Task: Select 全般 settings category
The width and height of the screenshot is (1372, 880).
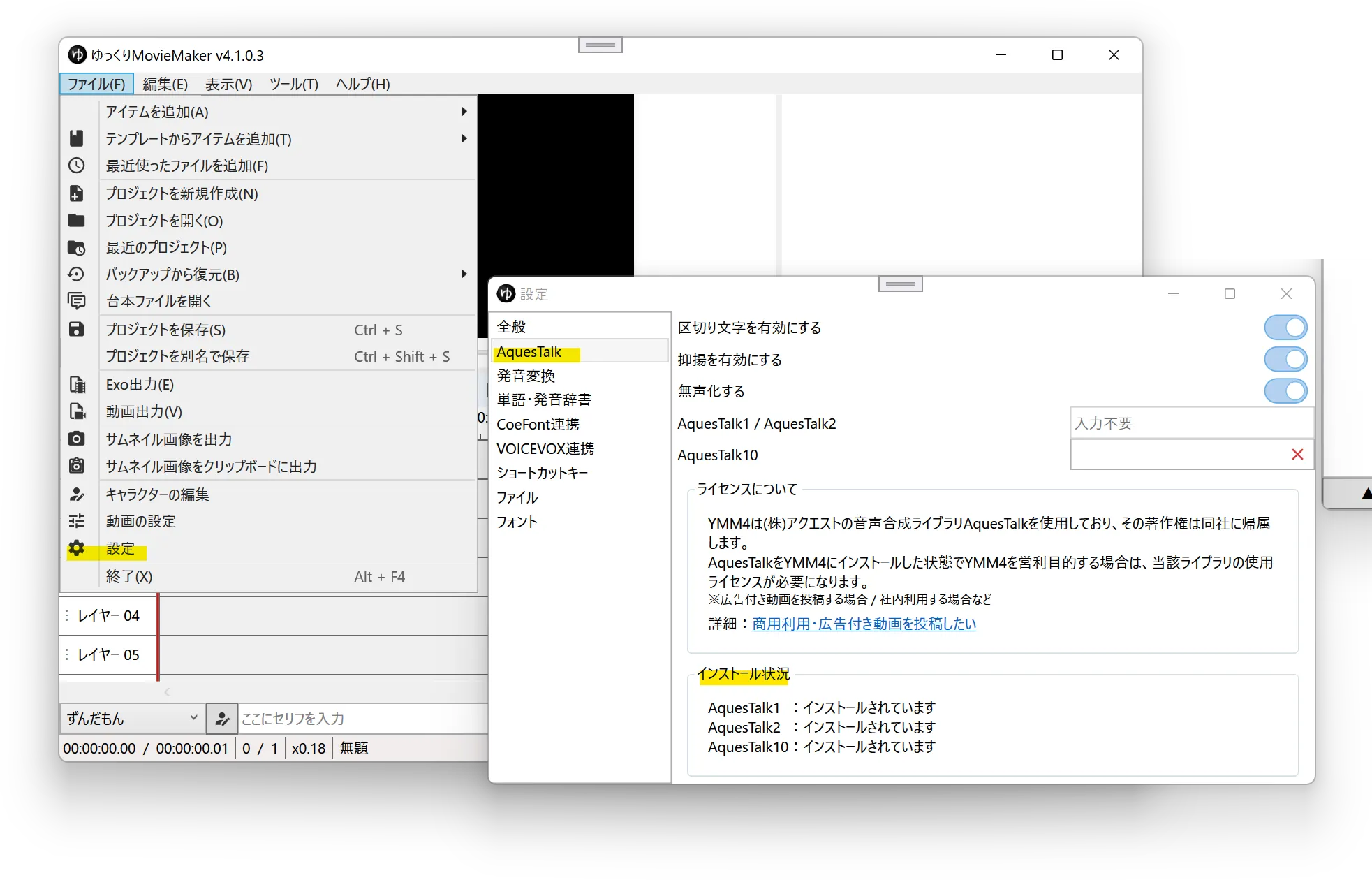Action: click(580, 326)
